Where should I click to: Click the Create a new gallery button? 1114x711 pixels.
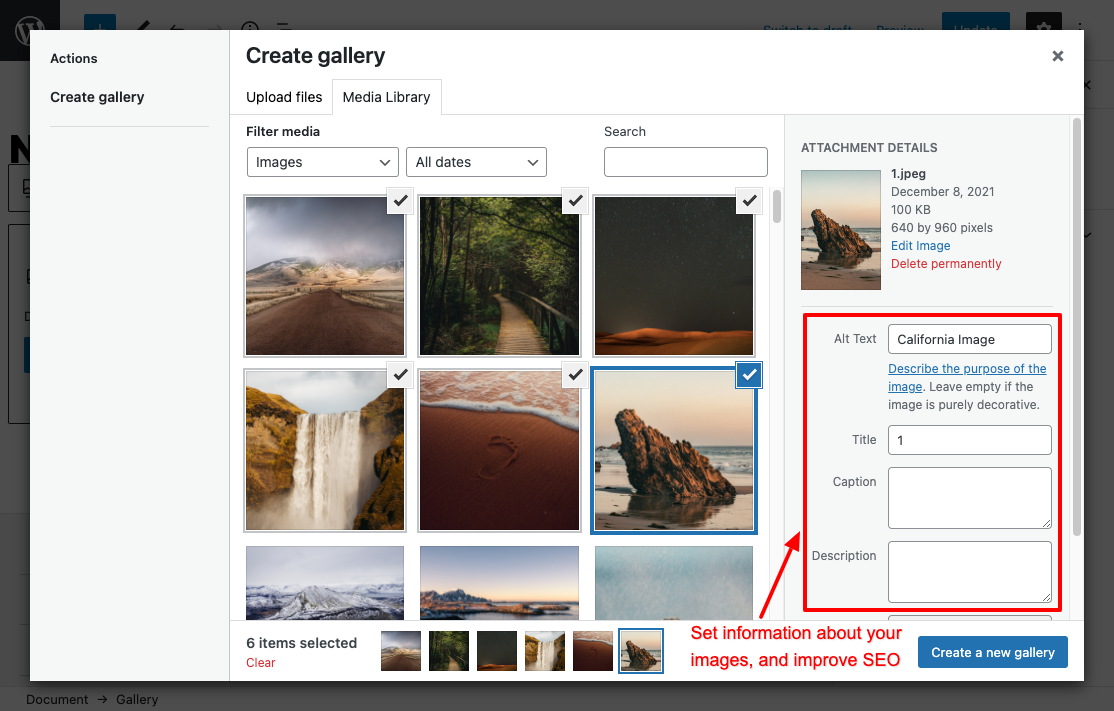point(993,652)
